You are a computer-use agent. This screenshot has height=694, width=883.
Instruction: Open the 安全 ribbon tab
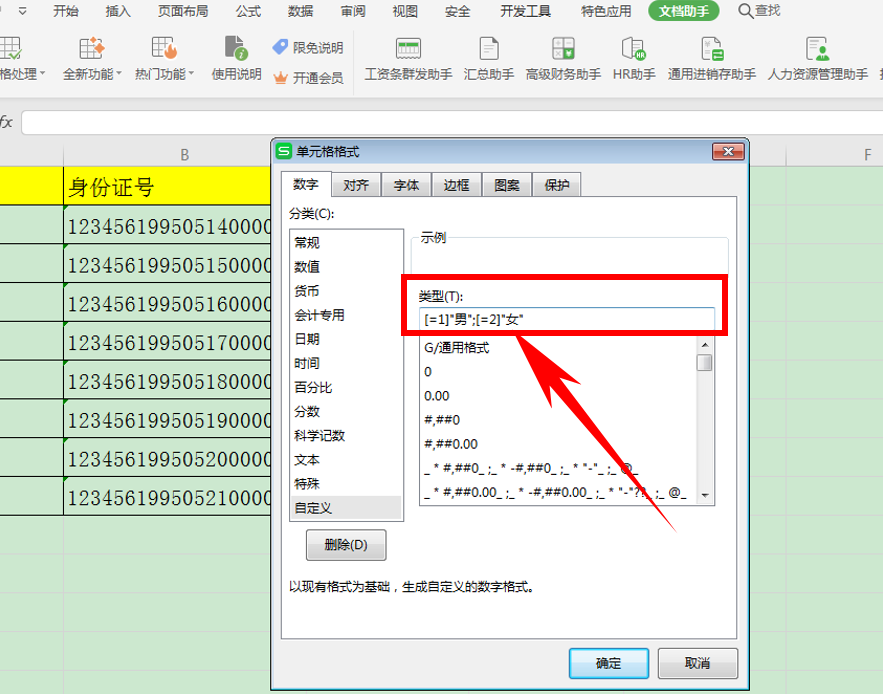pos(457,11)
